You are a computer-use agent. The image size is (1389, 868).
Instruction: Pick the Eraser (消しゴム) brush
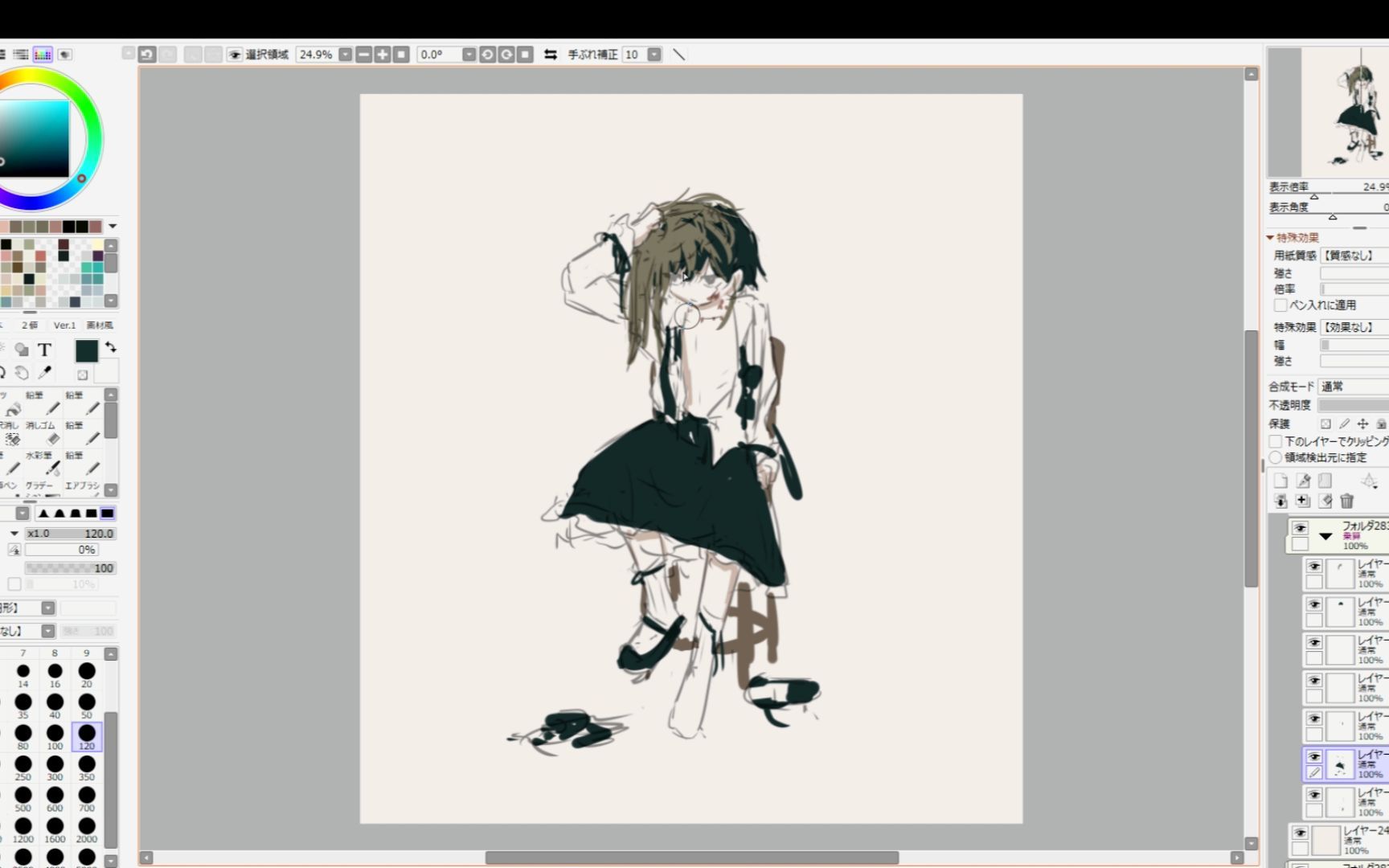pos(52,439)
